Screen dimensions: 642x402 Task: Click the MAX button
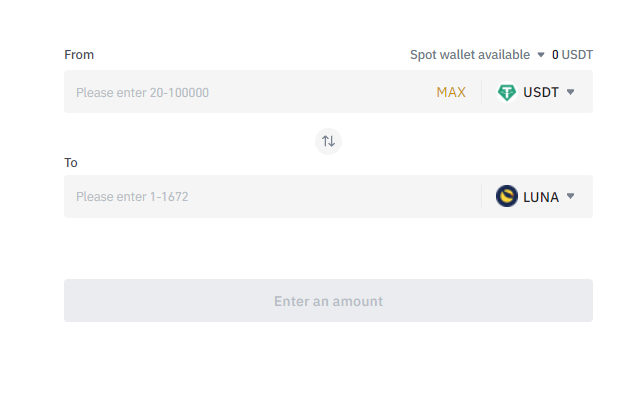451,92
